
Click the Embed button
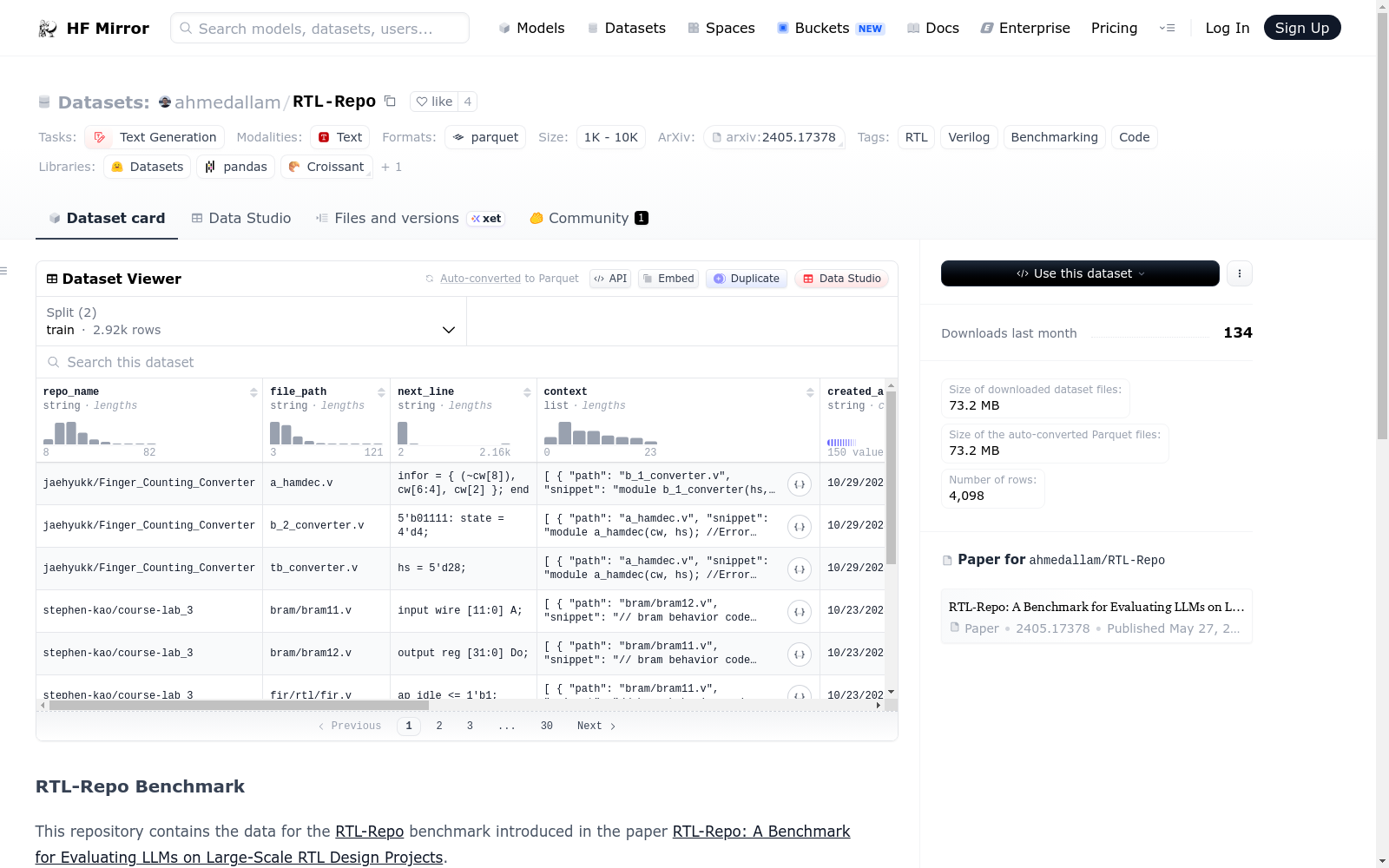coord(668,279)
